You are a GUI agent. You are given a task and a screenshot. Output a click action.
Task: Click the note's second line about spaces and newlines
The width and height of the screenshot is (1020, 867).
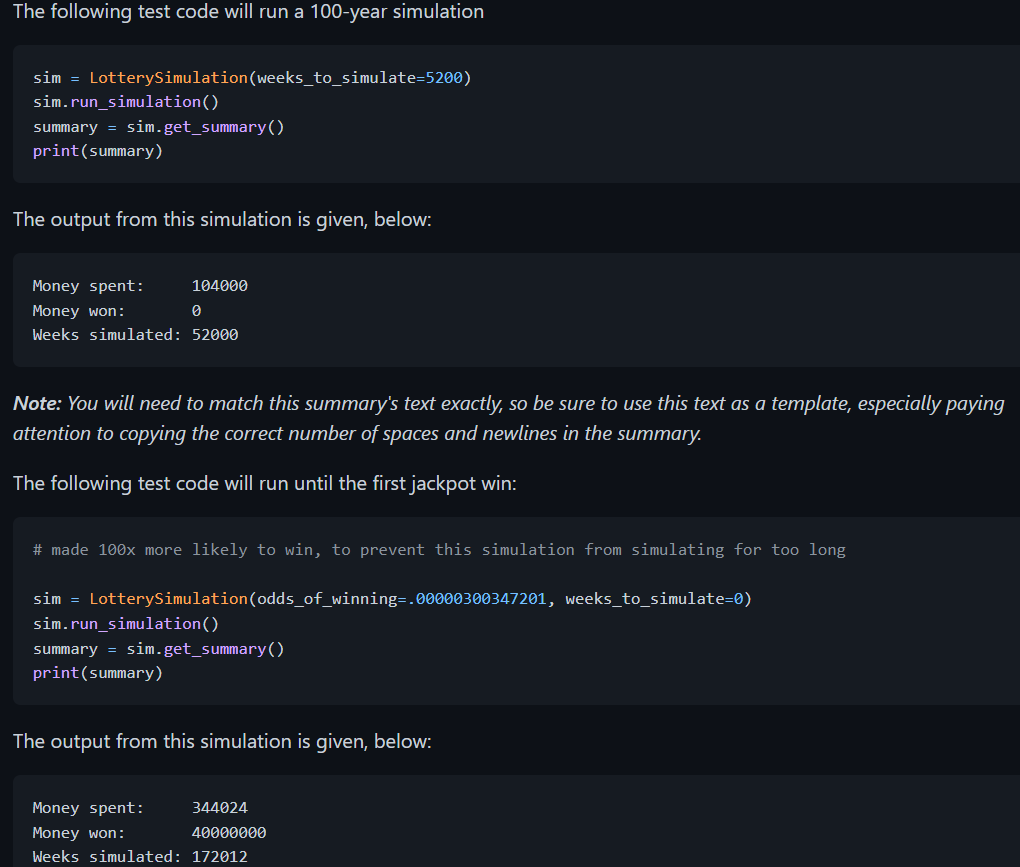click(357, 434)
